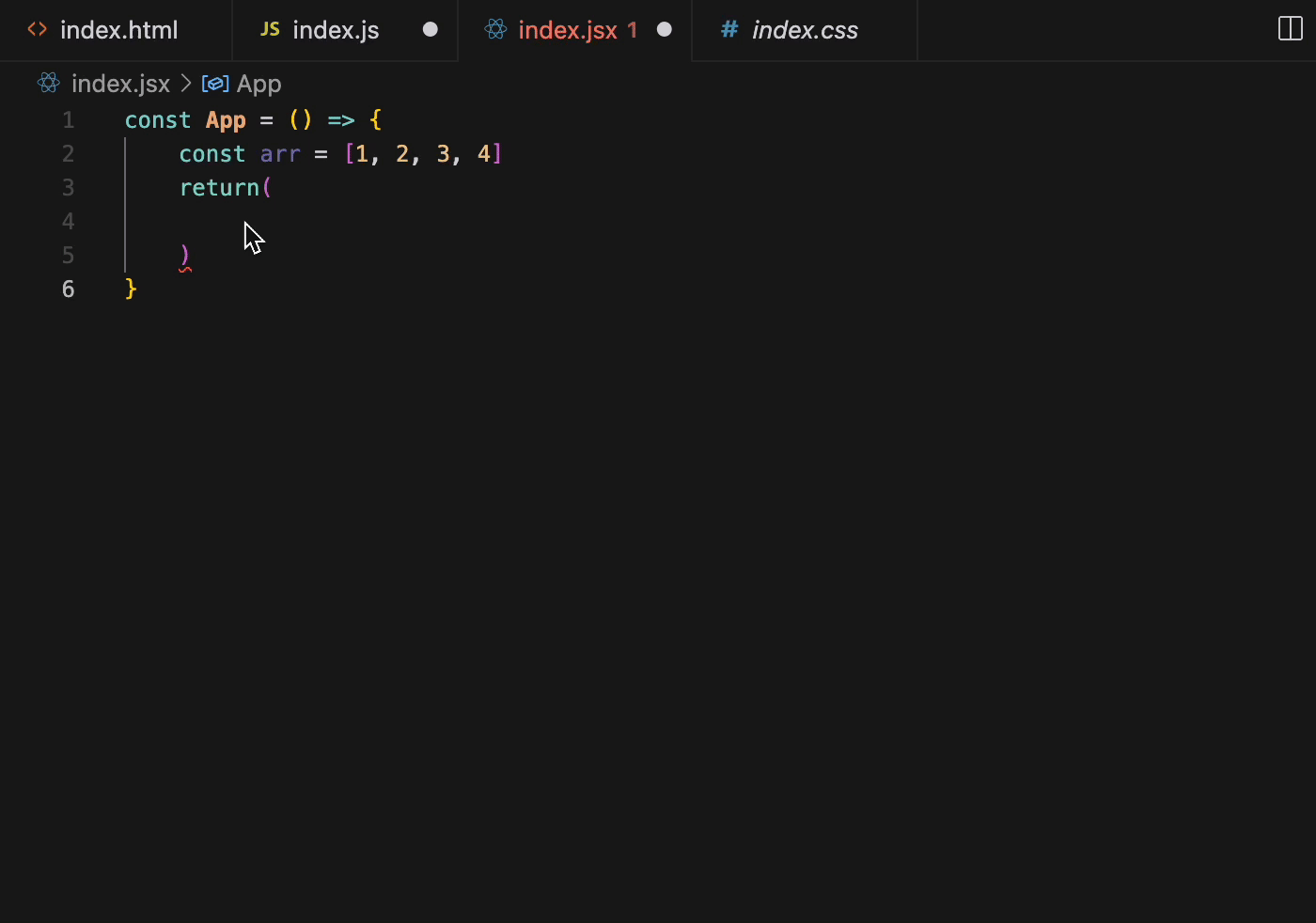Screen dimensions: 1316x923
Task: Select the index.jsx editor tab
Action: tap(574, 30)
